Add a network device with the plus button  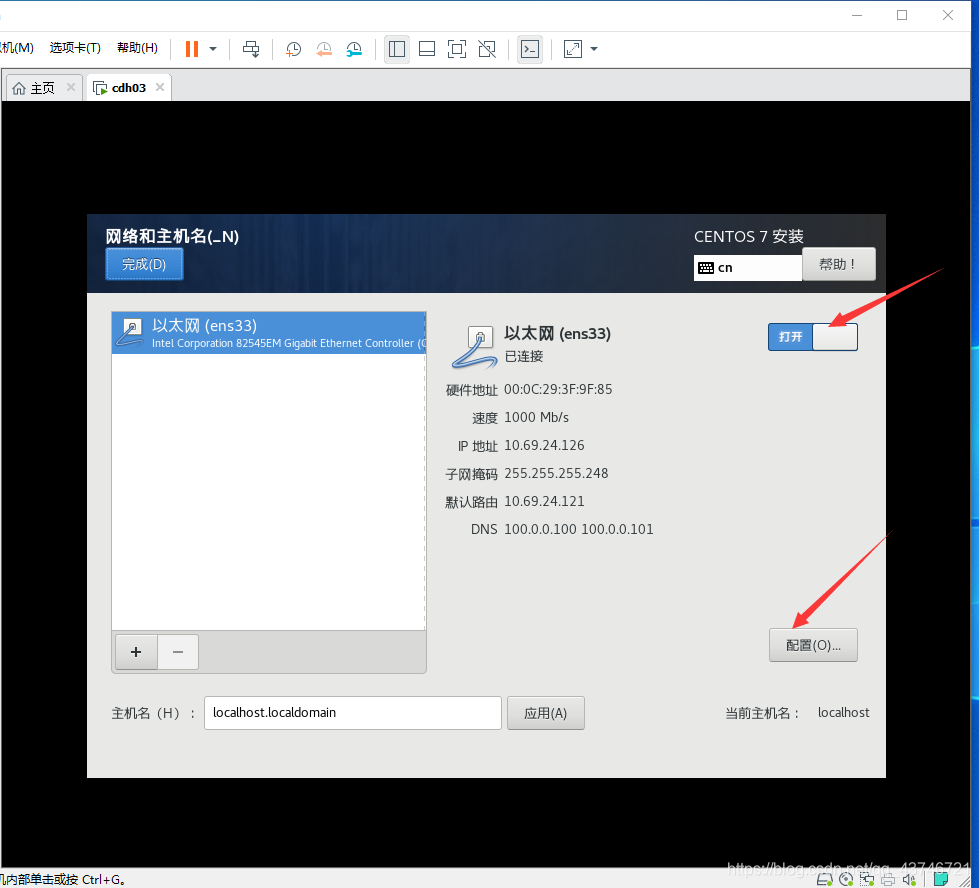[x=136, y=652]
